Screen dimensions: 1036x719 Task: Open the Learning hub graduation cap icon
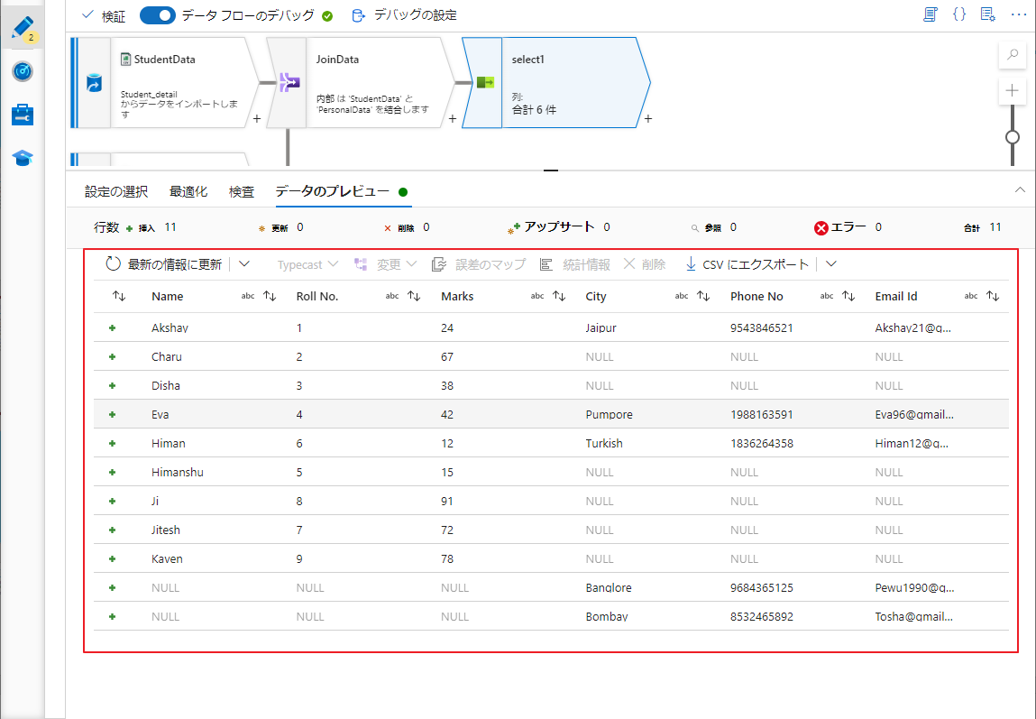[22, 158]
